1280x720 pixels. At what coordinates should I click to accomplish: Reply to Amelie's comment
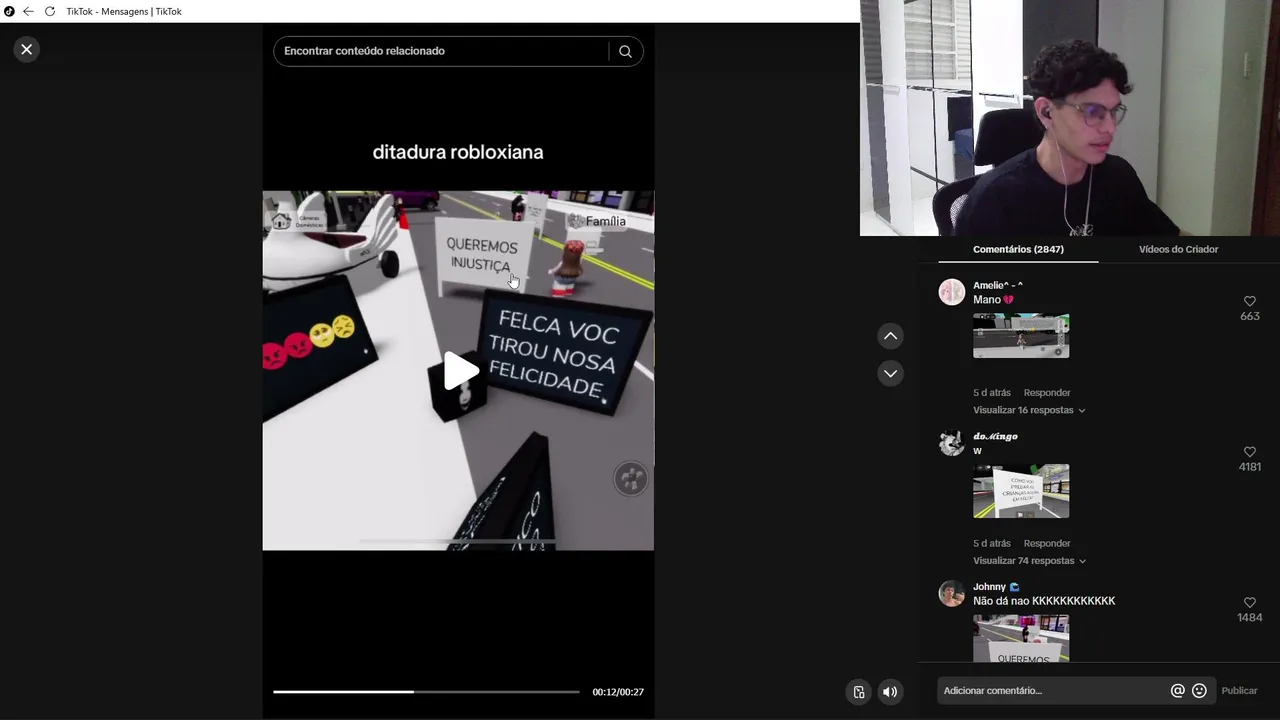pyautogui.click(x=1047, y=393)
